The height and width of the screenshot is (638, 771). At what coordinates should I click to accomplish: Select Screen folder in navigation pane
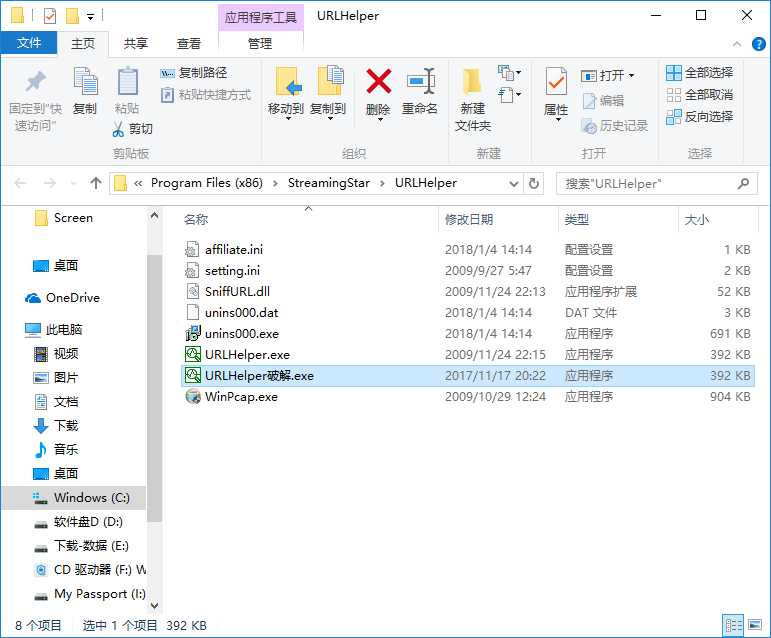tap(63, 218)
